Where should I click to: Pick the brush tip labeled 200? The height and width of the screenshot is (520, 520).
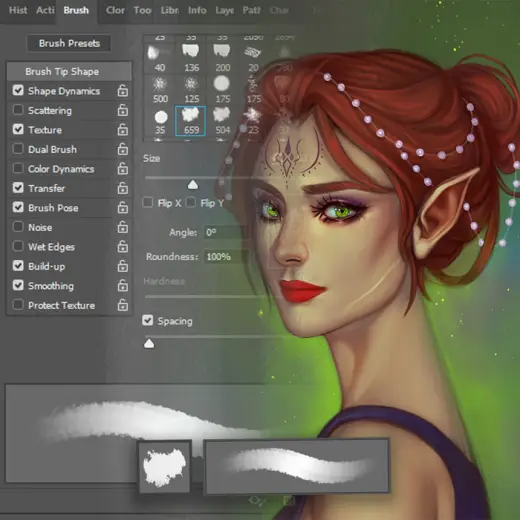pyautogui.click(x=222, y=58)
